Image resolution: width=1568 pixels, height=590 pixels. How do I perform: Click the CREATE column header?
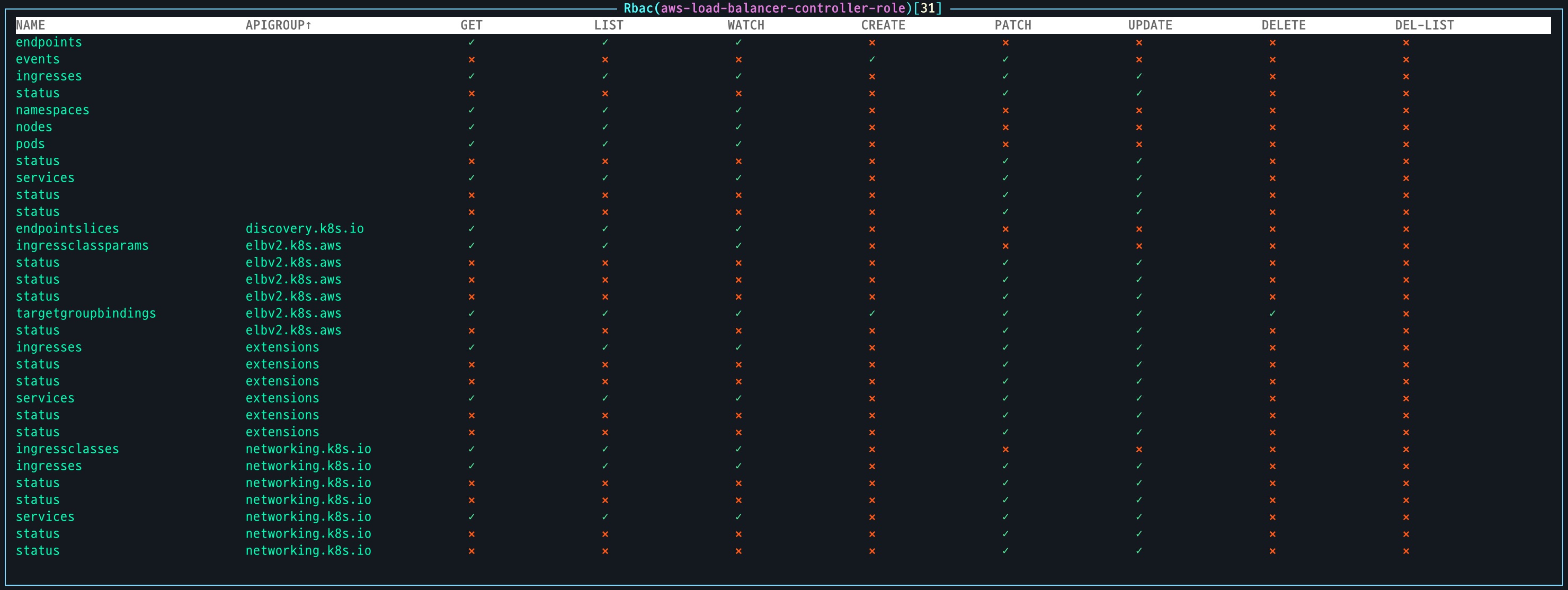click(883, 25)
